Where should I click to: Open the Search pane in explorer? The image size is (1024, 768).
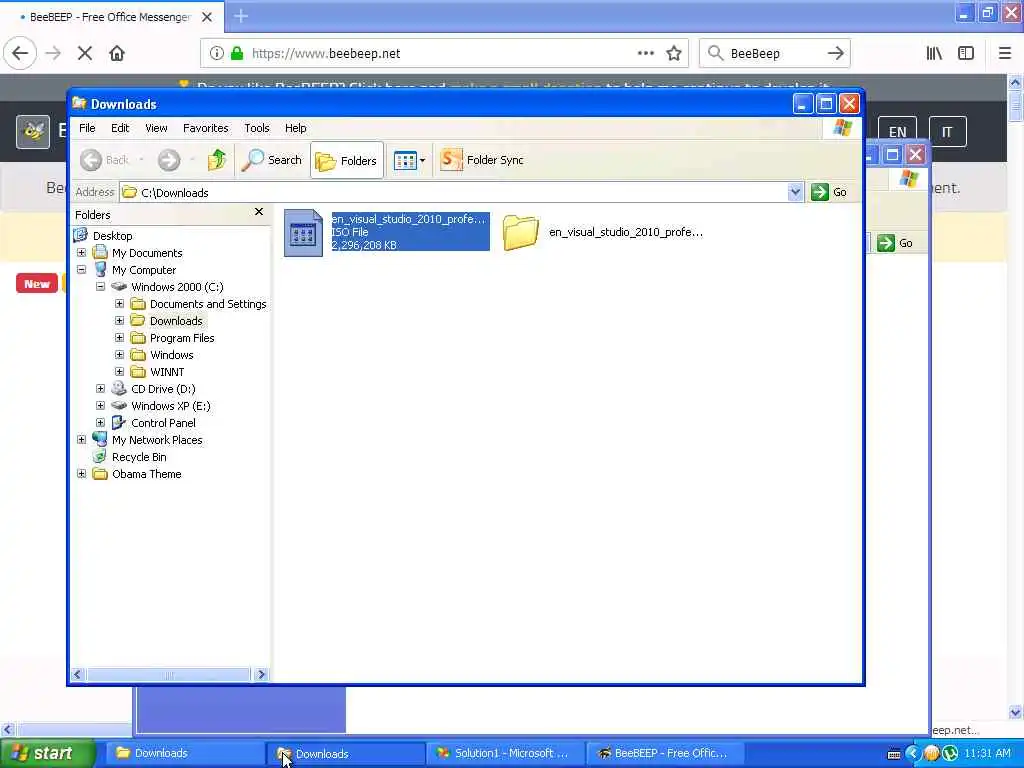[272, 160]
